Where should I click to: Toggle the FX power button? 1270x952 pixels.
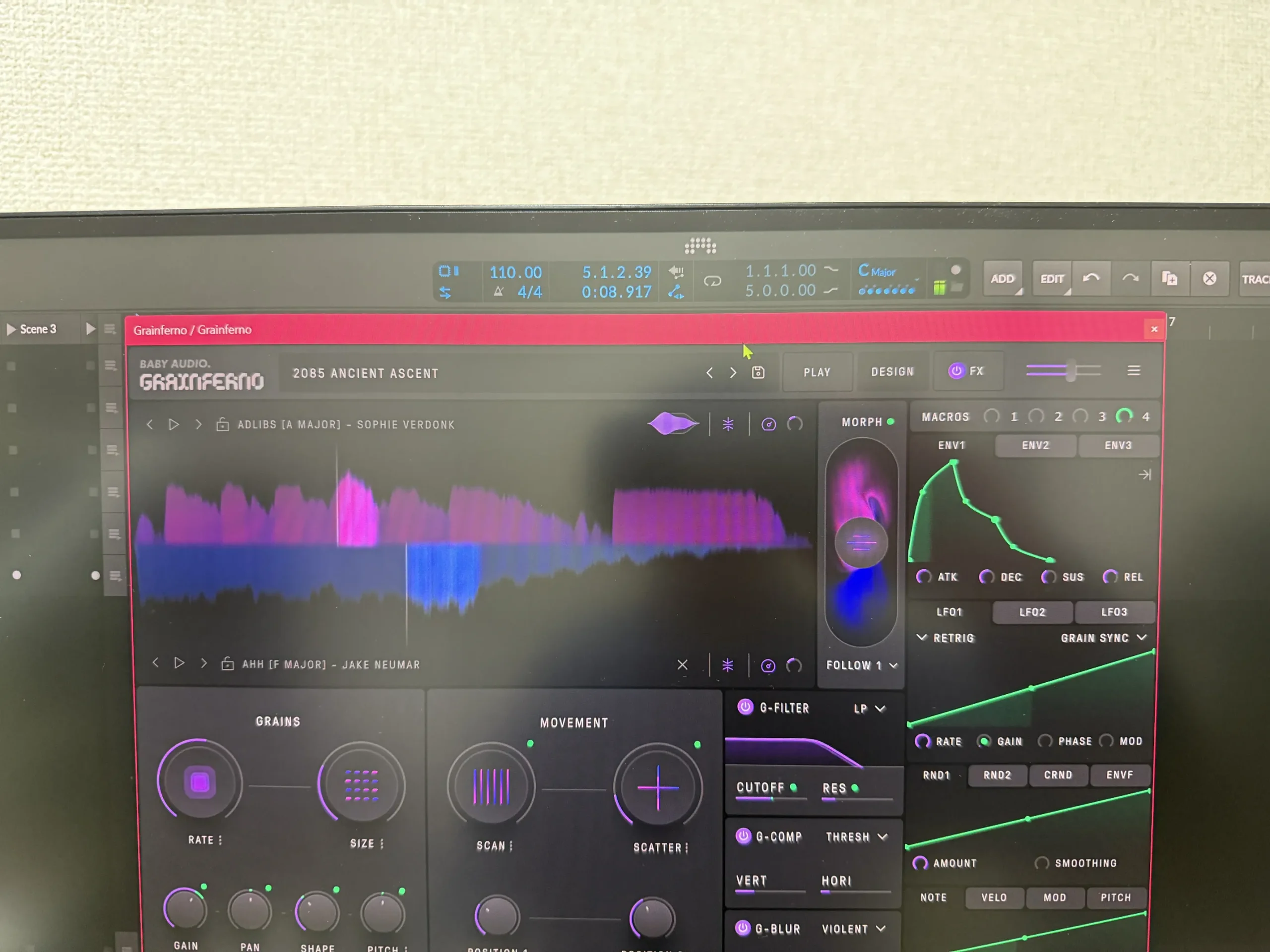click(x=956, y=371)
